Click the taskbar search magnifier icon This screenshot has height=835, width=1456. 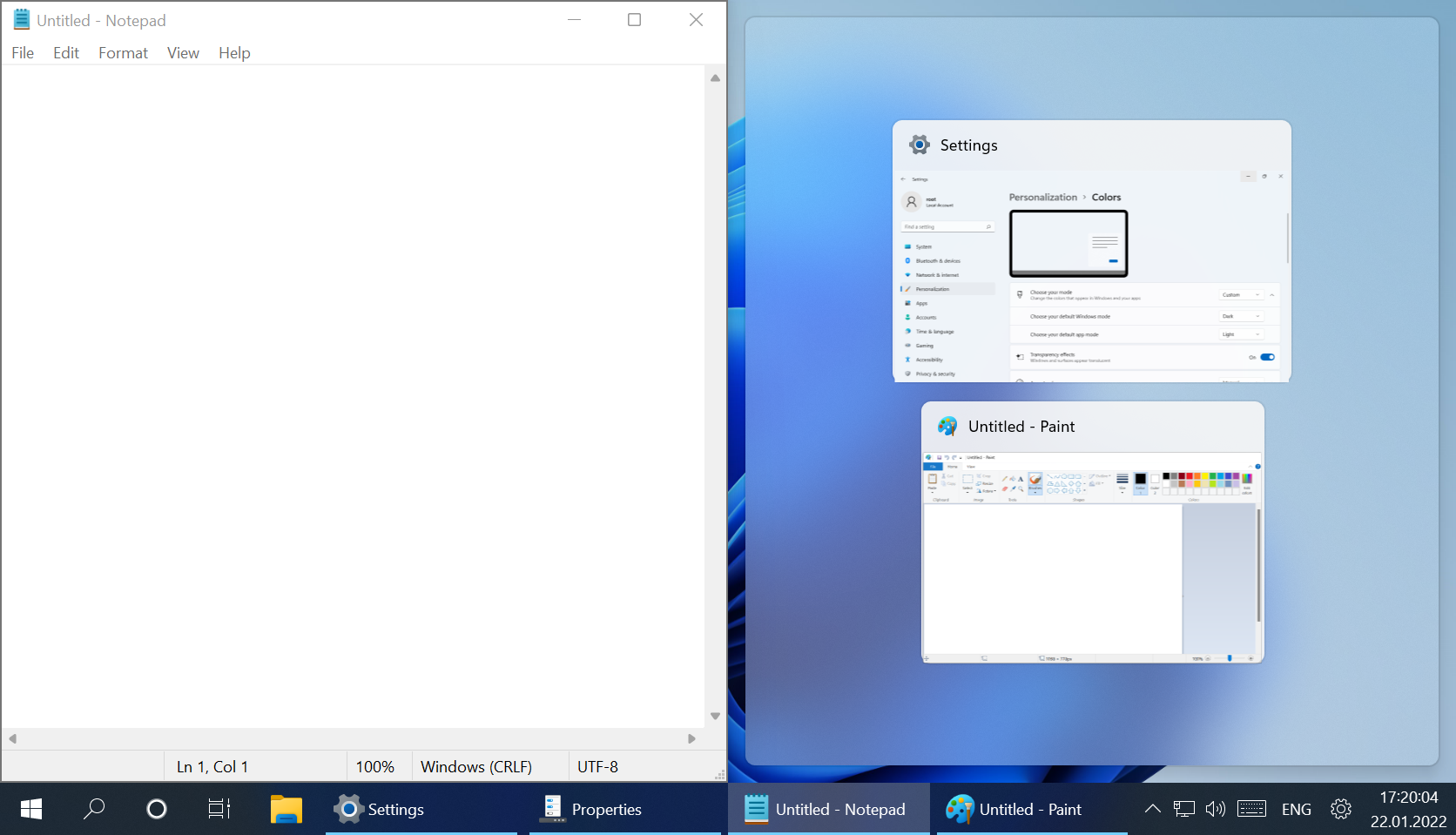click(94, 809)
